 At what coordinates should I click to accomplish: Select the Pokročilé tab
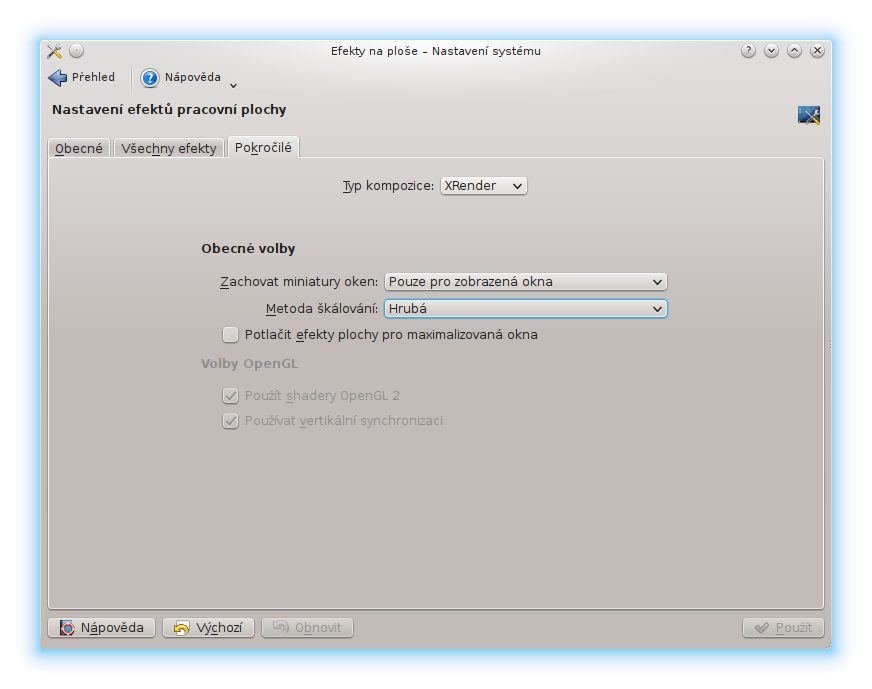(x=263, y=147)
